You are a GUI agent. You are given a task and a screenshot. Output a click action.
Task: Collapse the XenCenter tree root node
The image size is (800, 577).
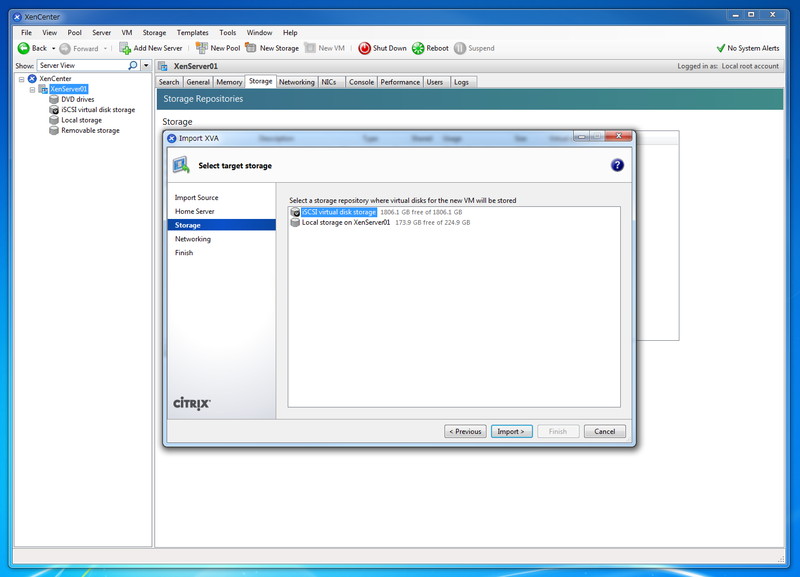pos(21,79)
